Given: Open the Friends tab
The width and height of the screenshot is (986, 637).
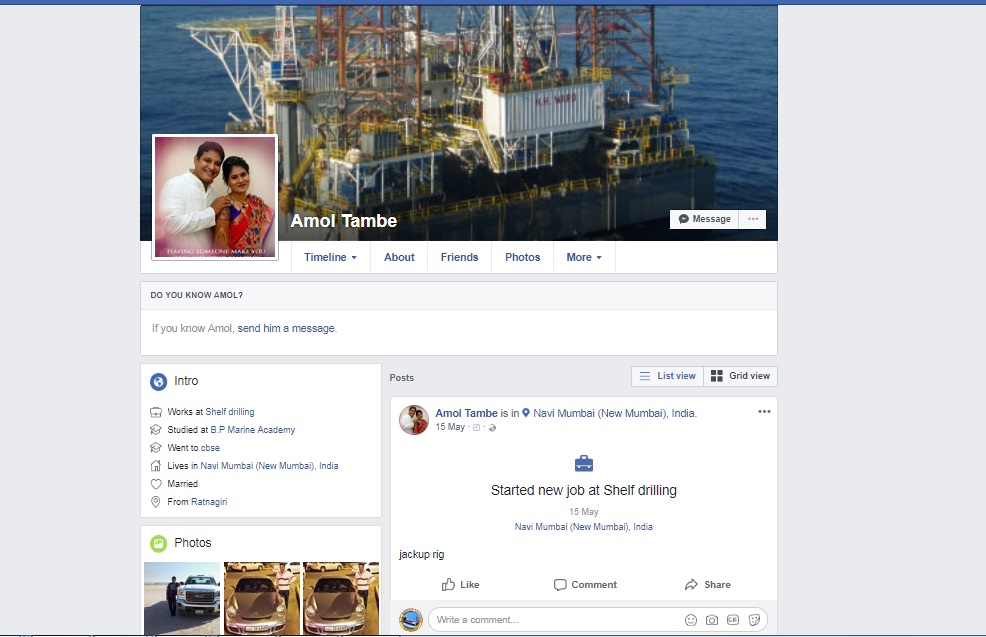Looking at the screenshot, I should click(x=459, y=257).
